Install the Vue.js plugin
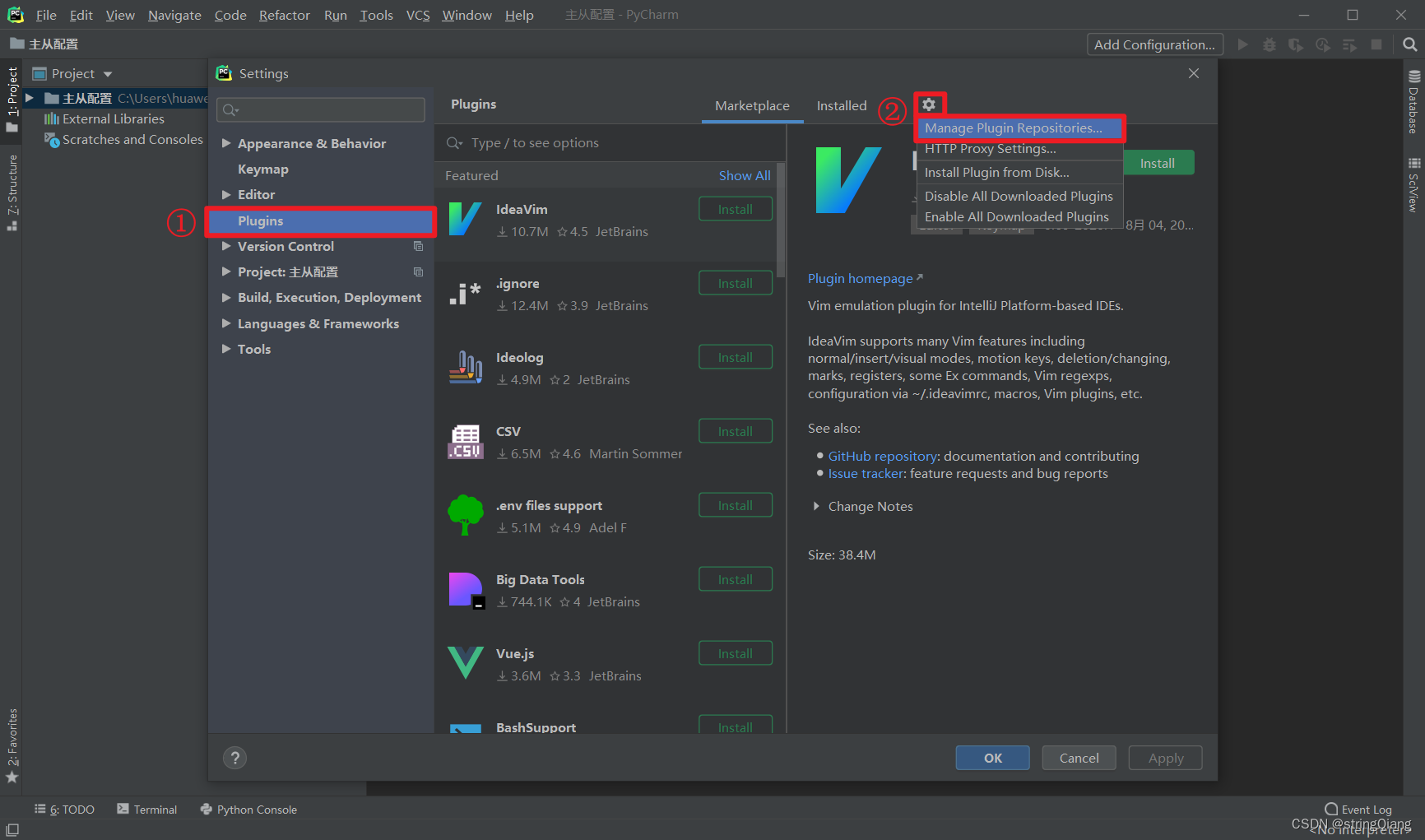The width and height of the screenshot is (1425, 840). (736, 653)
